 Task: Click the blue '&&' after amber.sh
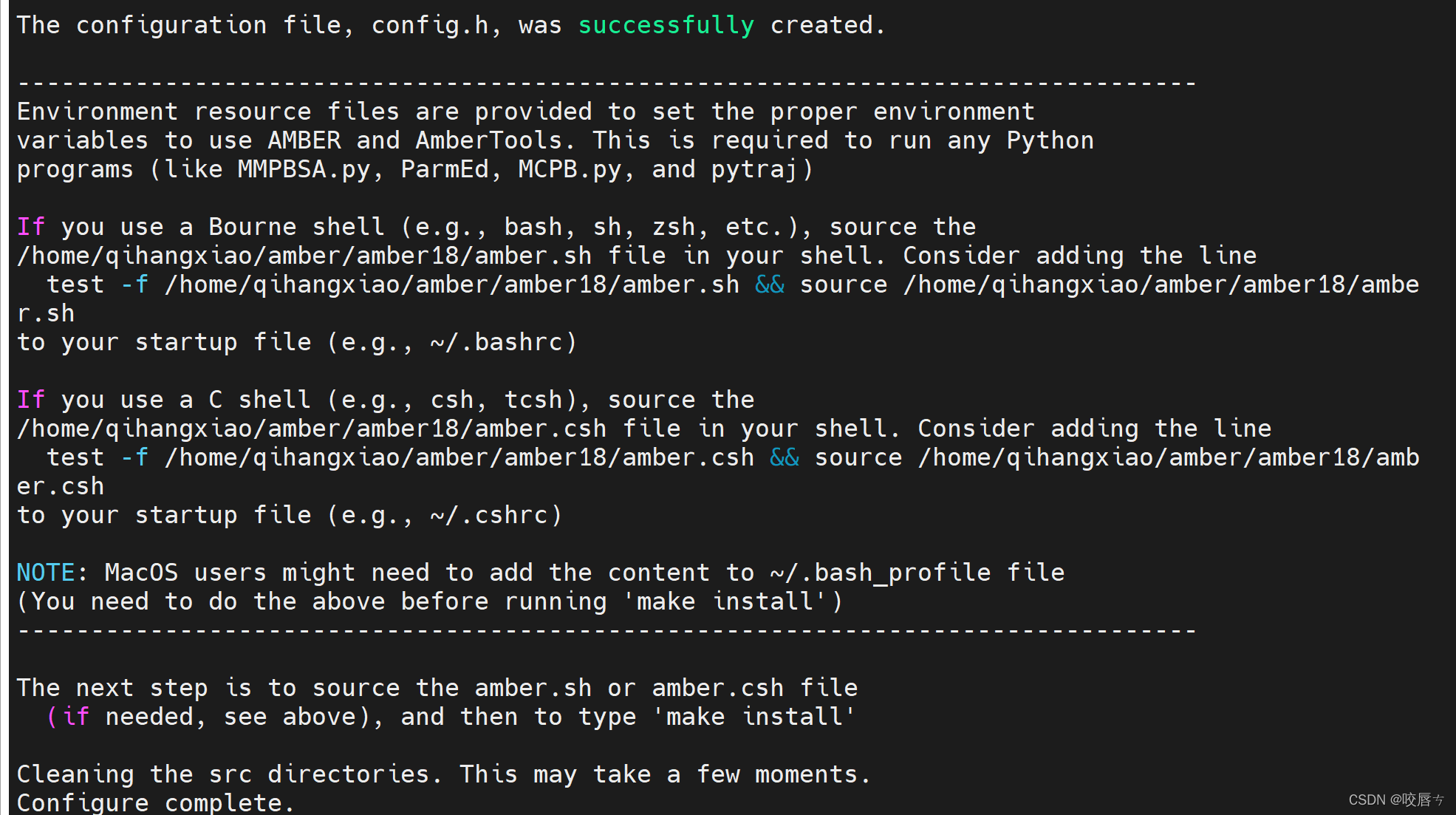[x=770, y=284]
